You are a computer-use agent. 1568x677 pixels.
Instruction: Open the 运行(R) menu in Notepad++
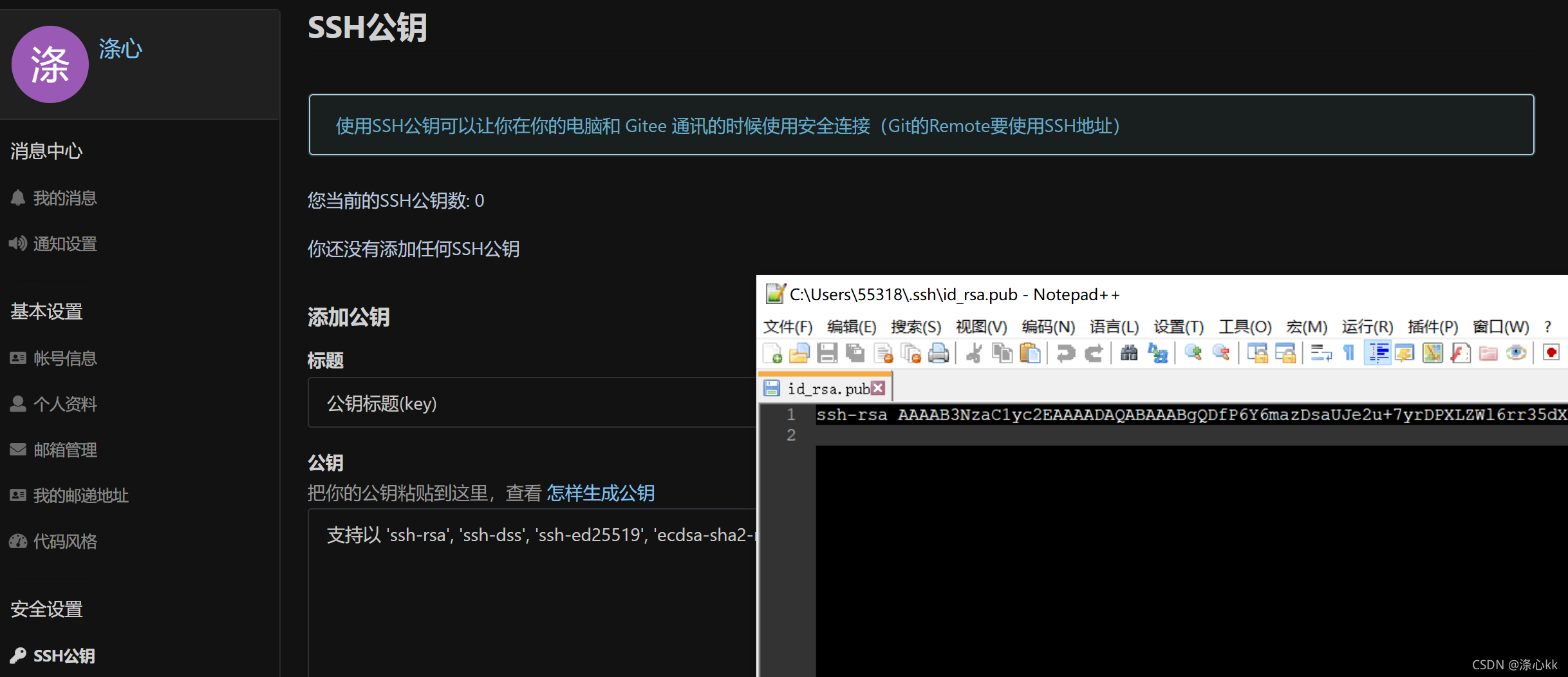1367,327
